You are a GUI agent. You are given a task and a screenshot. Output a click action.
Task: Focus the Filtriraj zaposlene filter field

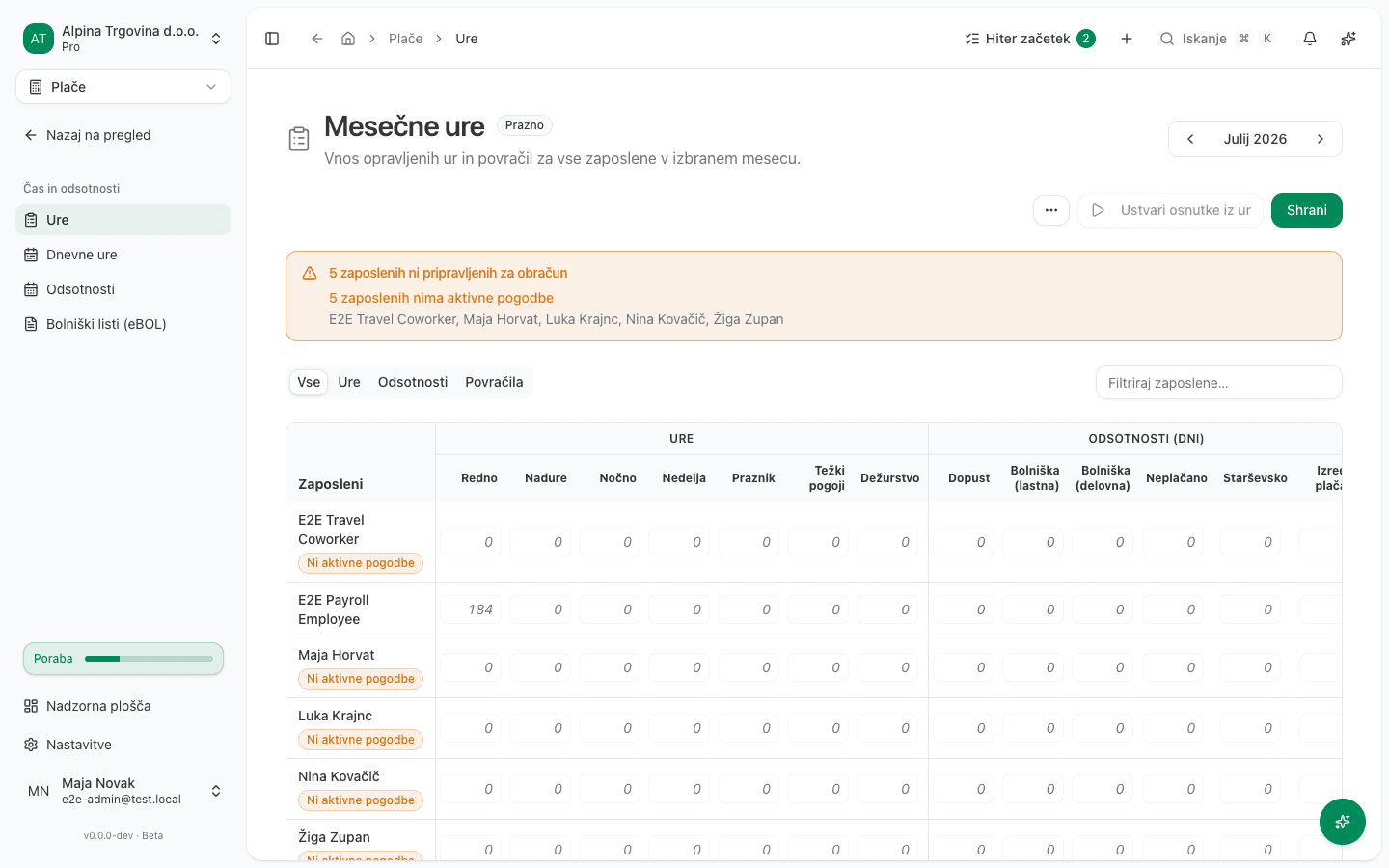click(x=1219, y=382)
